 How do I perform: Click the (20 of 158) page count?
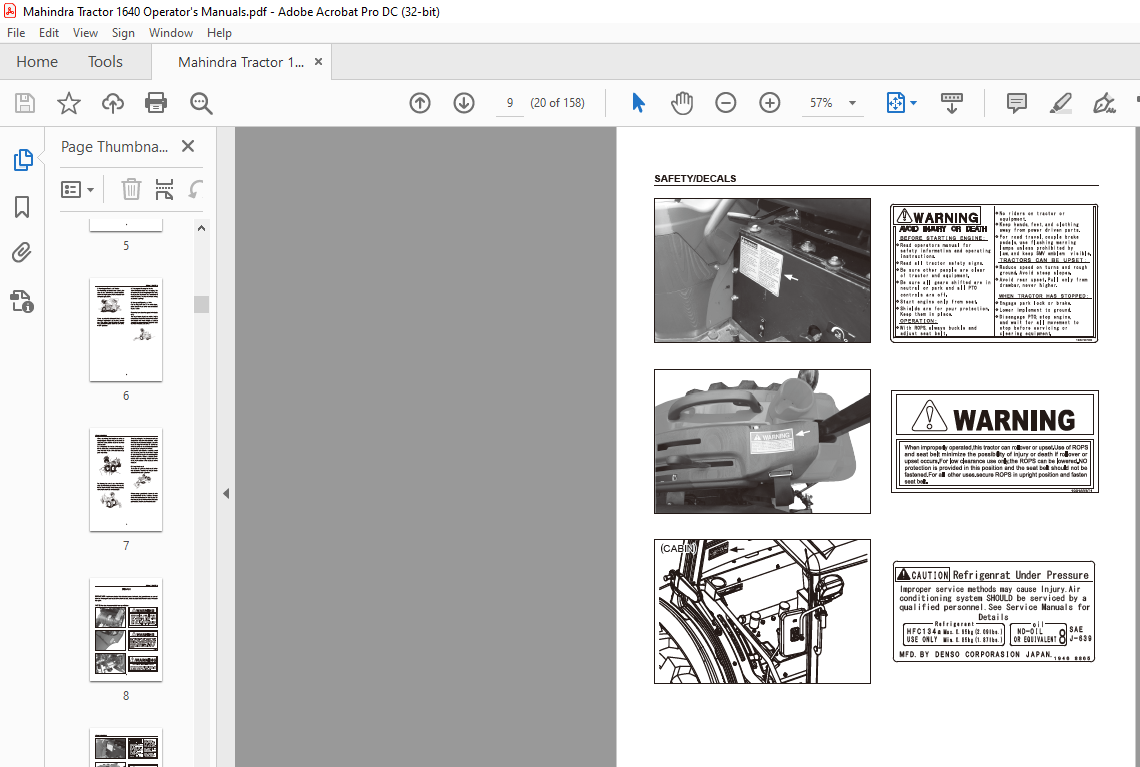pyautogui.click(x=558, y=103)
